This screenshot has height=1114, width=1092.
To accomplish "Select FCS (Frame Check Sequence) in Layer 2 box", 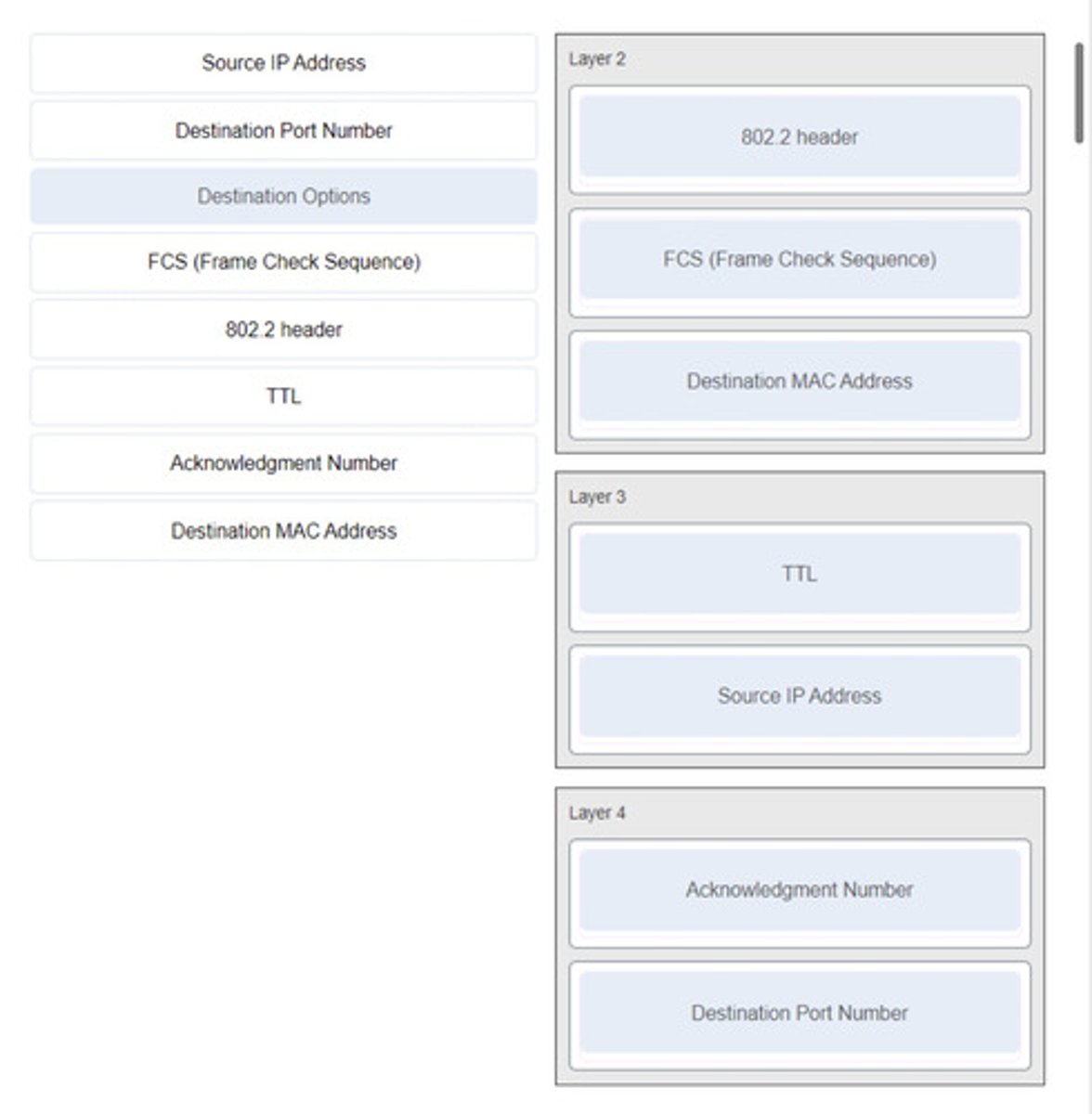I will click(x=799, y=259).
